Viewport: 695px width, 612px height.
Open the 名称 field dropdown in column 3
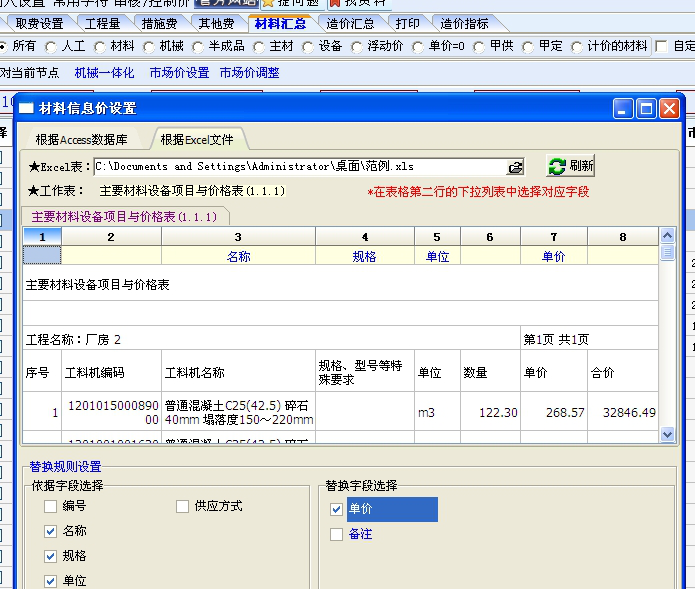pyautogui.click(x=238, y=256)
